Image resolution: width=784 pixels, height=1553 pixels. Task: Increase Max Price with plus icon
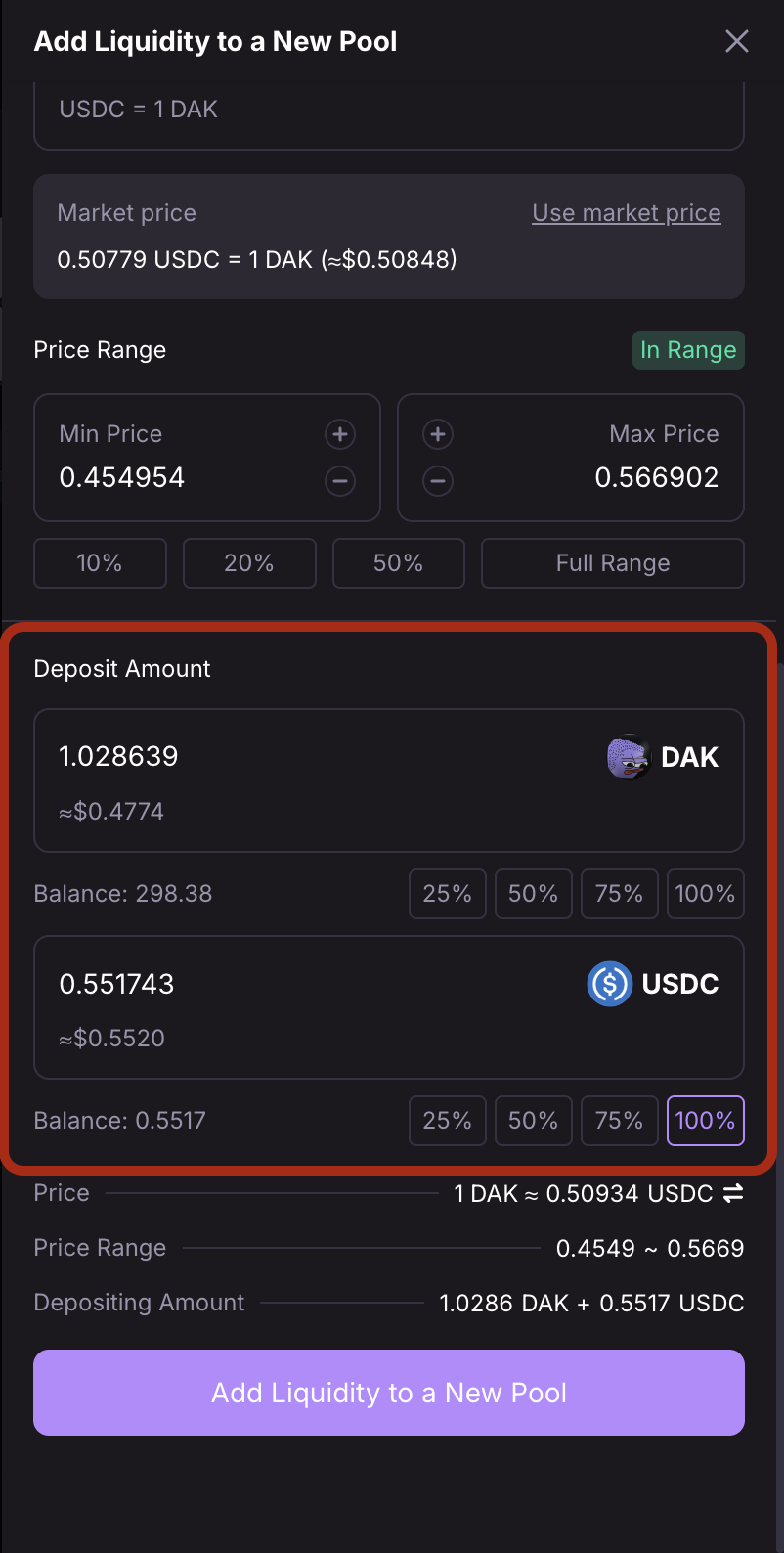pyautogui.click(x=438, y=434)
